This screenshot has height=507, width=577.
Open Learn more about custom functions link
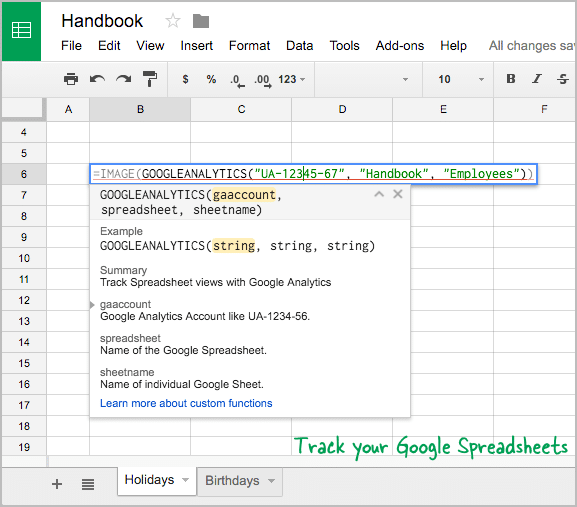[186, 403]
